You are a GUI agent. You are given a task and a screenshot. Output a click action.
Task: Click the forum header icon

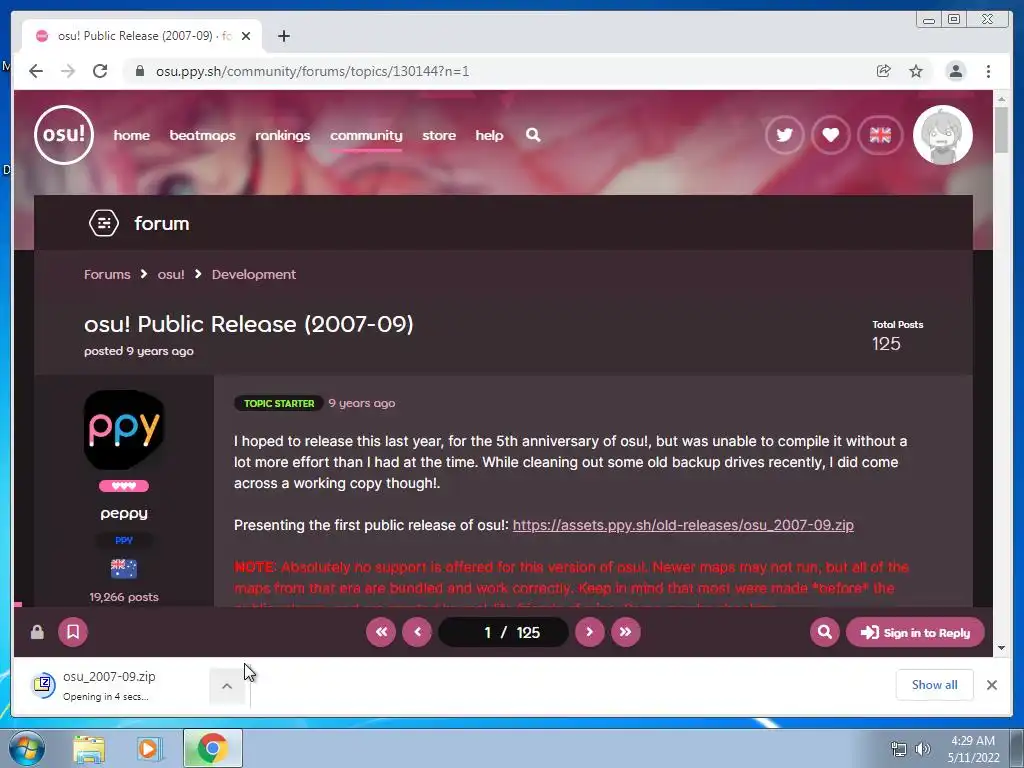coord(104,223)
